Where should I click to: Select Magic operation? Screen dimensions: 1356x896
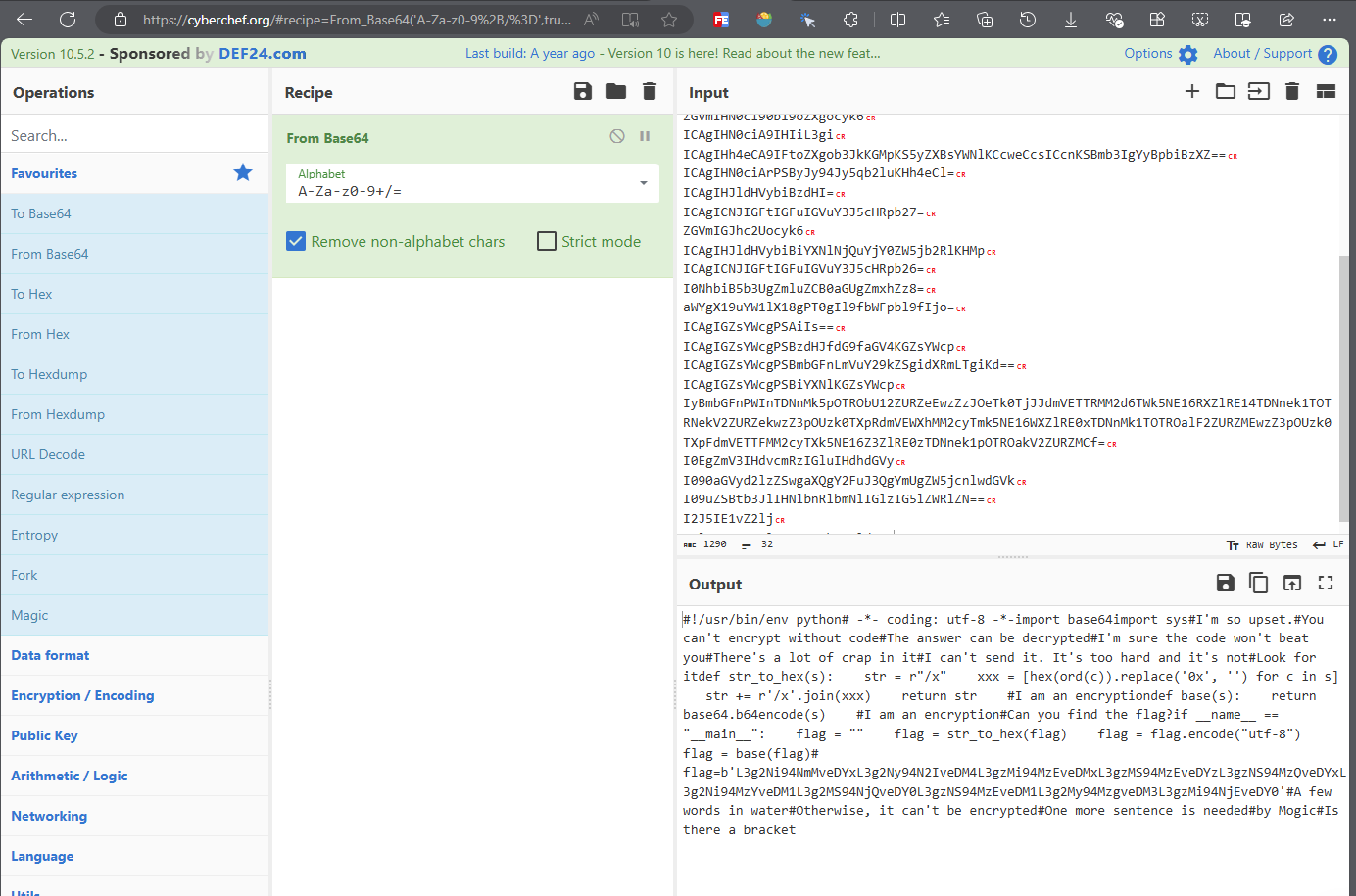tap(134, 615)
